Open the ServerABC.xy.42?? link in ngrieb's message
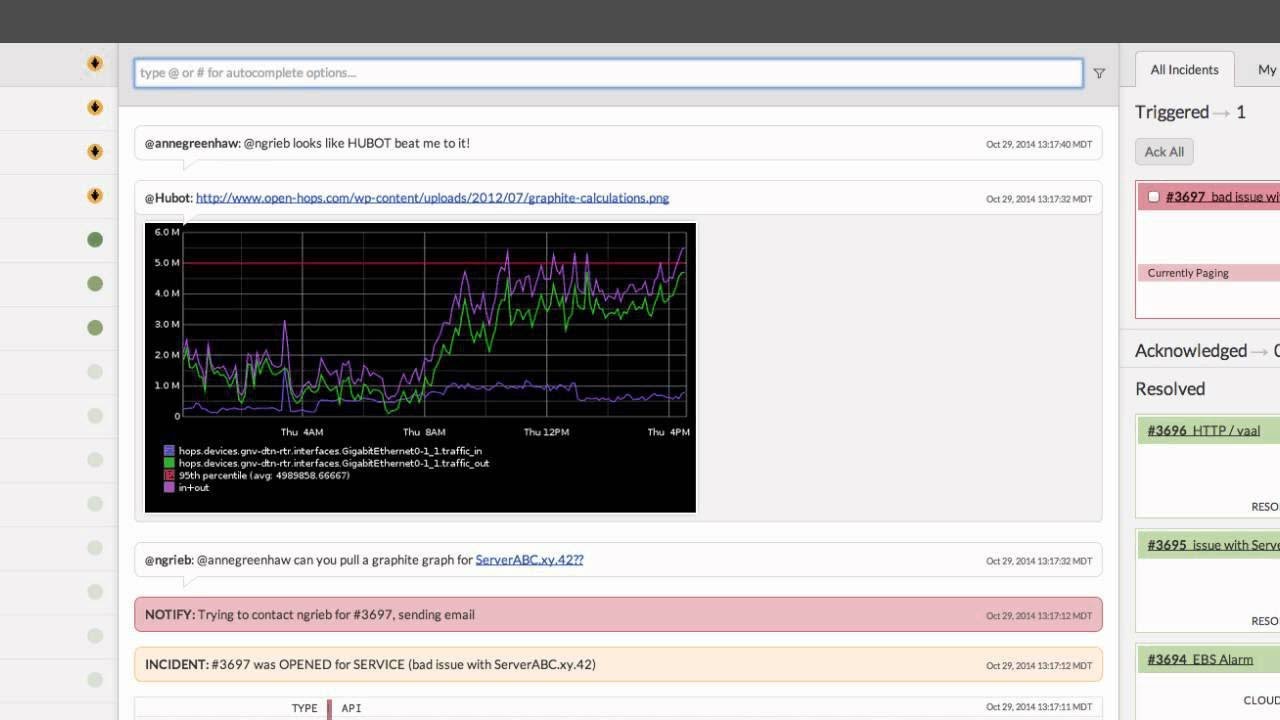1280x720 pixels. click(529, 560)
